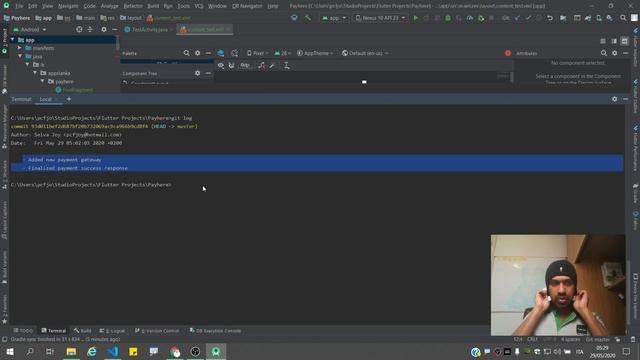The width and height of the screenshot is (640, 360).
Task: Click the default margins 8dp button
Action: click(x=245, y=65)
